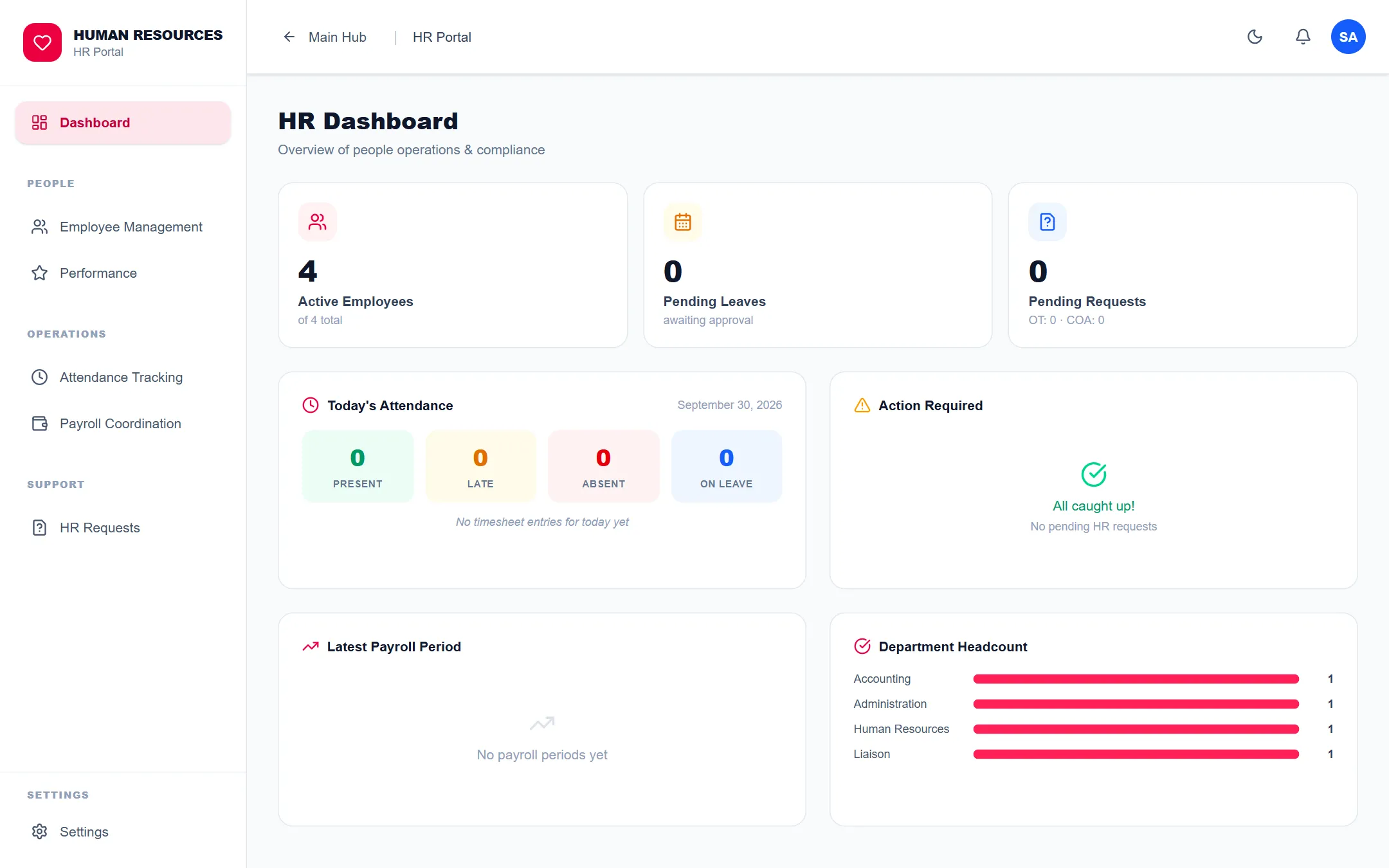Screen dimensions: 1389x868
Task: Click the SUPPORT section header
Action: [x=55, y=485]
